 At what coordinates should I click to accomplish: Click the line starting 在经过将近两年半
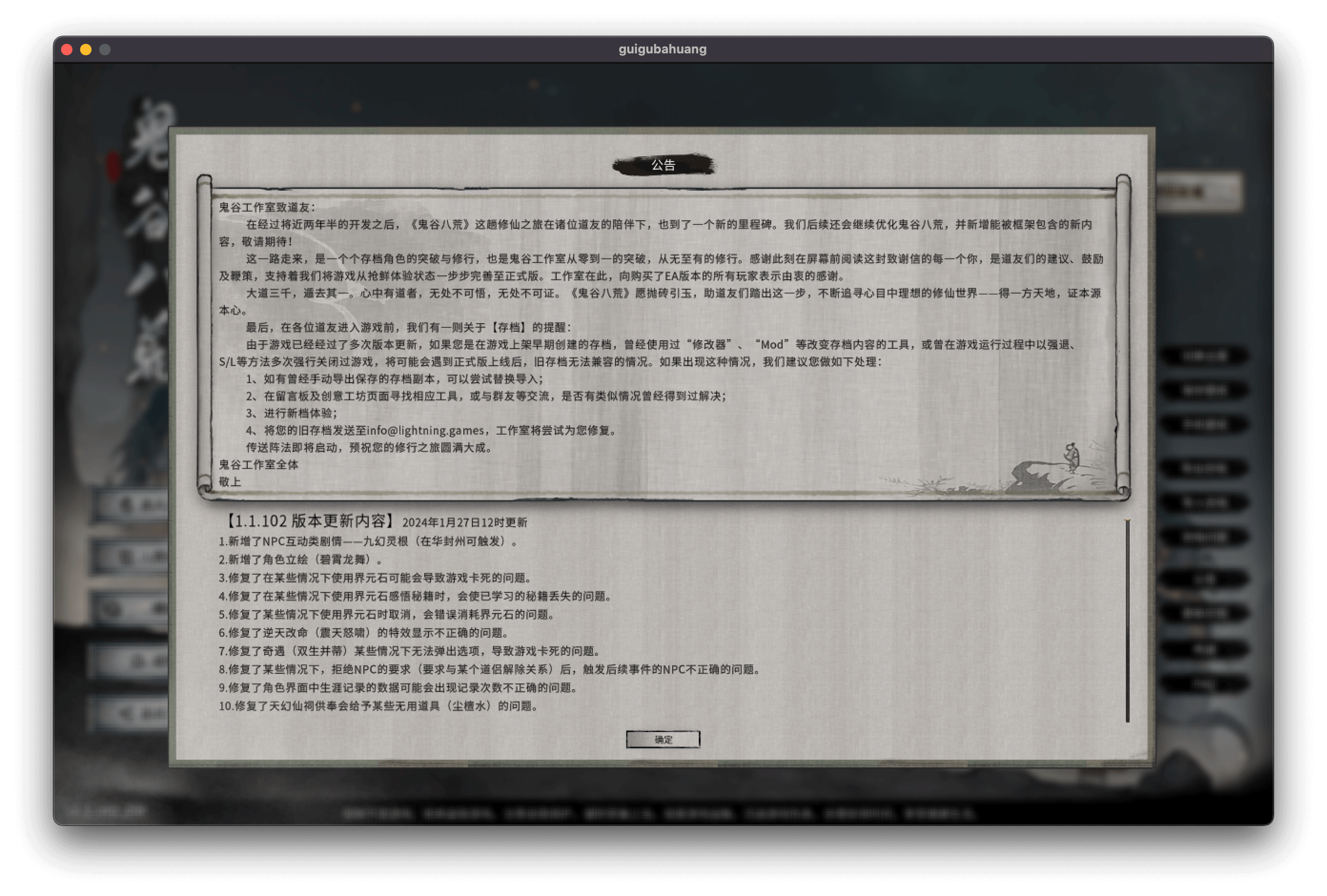656,233
